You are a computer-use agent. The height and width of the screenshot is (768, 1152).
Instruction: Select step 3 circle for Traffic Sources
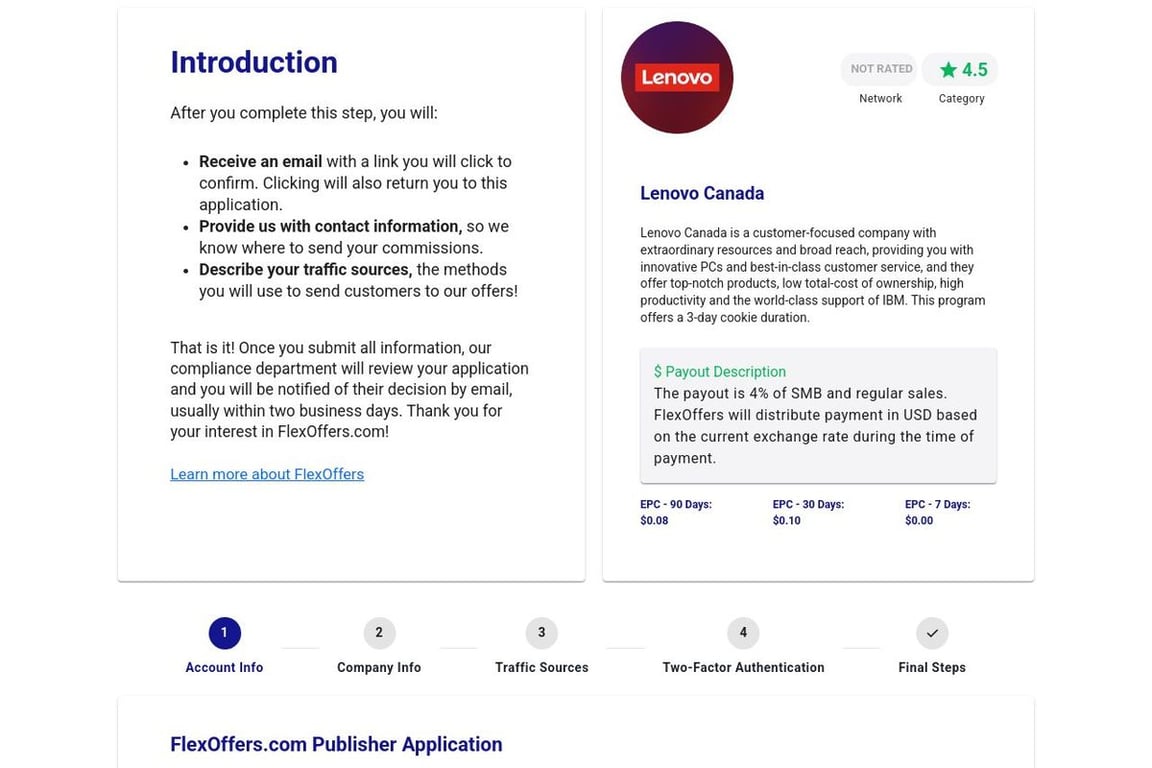pos(541,633)
